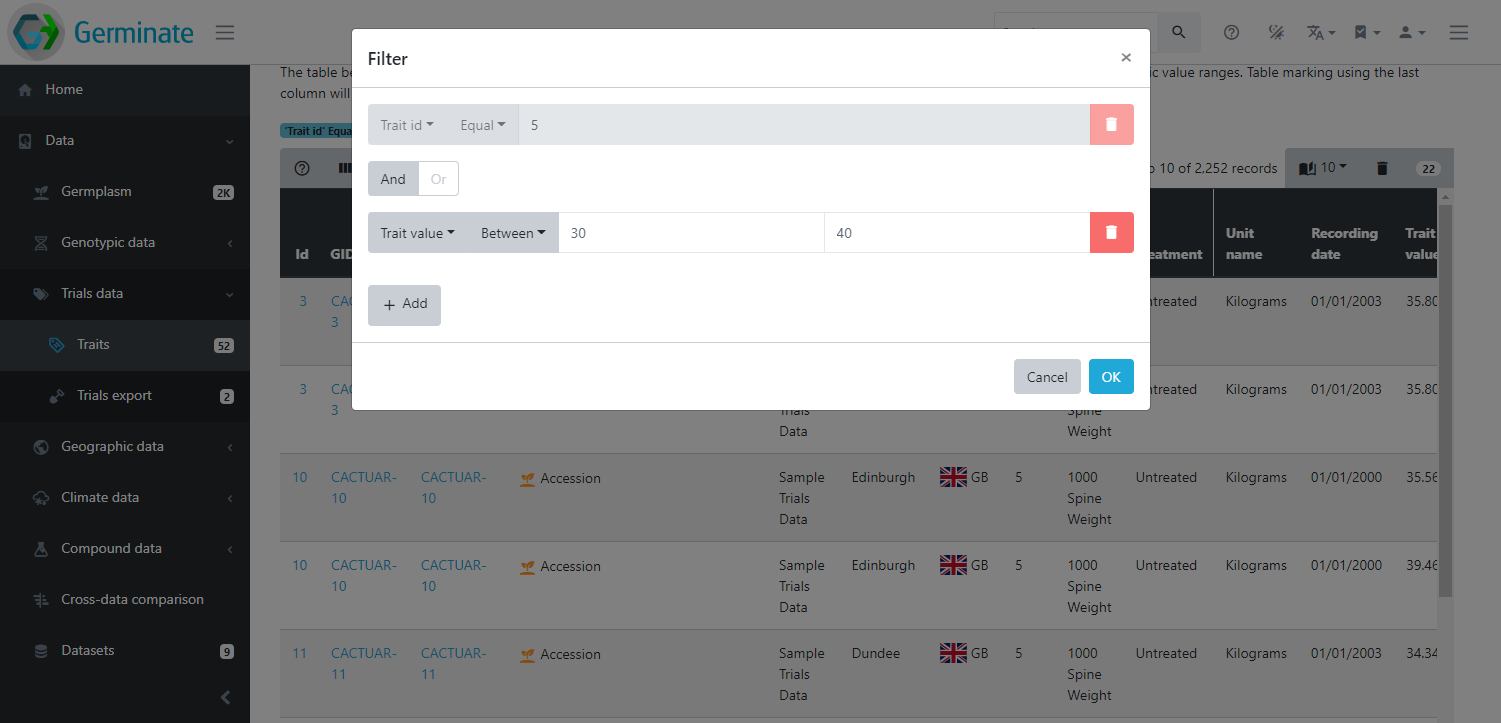1501x723 pixels.
Task: Open the help question mark icon
Action: pos(1231,33)
